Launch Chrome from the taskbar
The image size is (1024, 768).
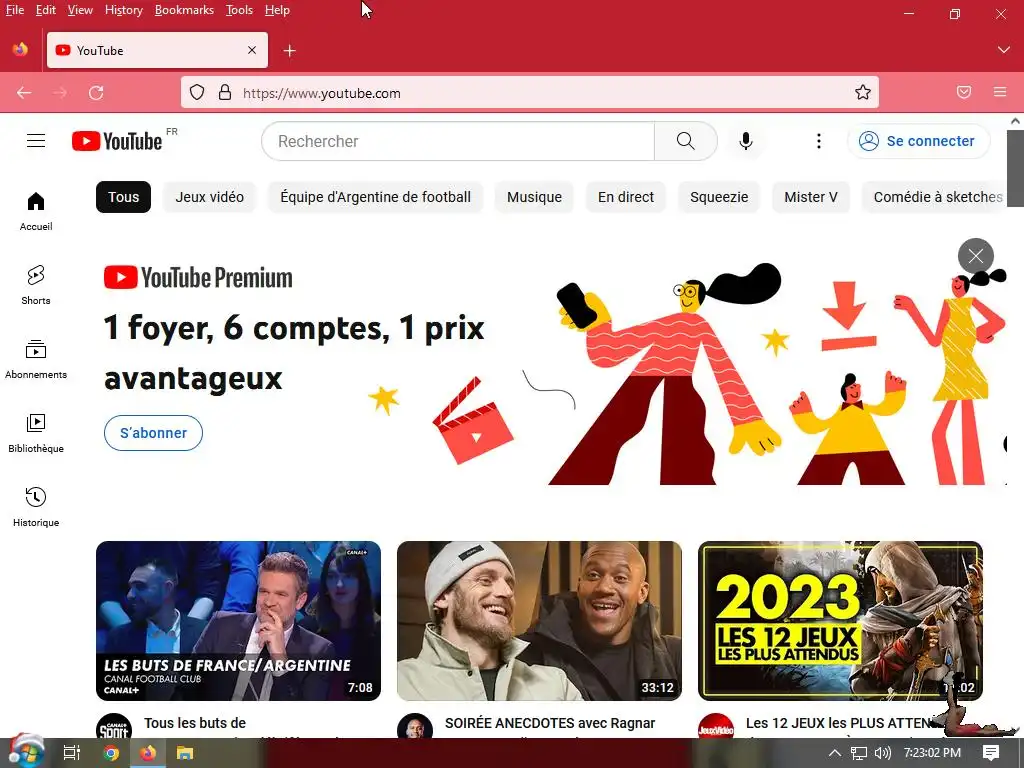tap(111, 753)
